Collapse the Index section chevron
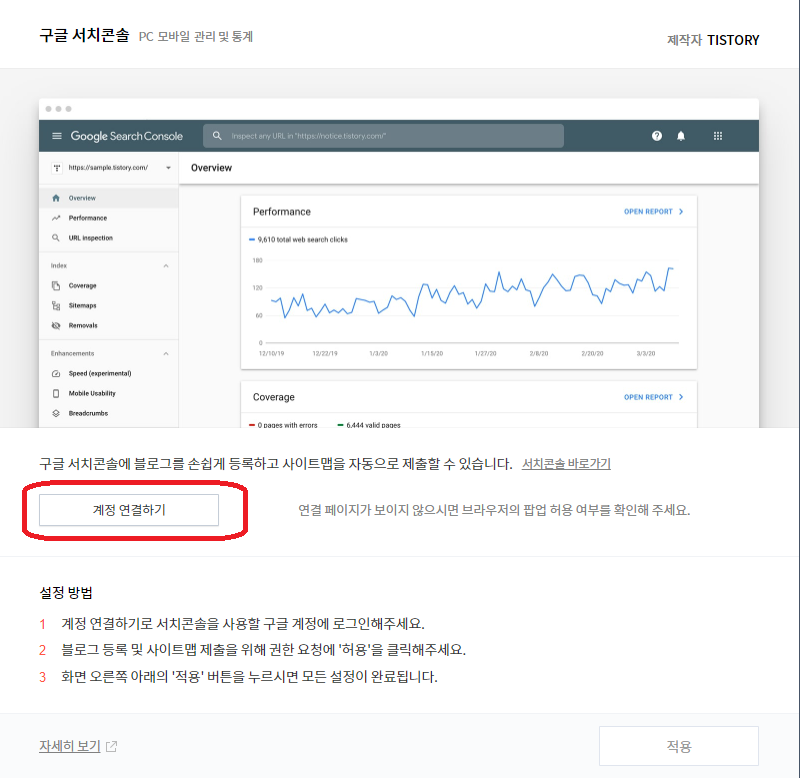This screenshot has height=778, width=800. click(x=166, y=266)
